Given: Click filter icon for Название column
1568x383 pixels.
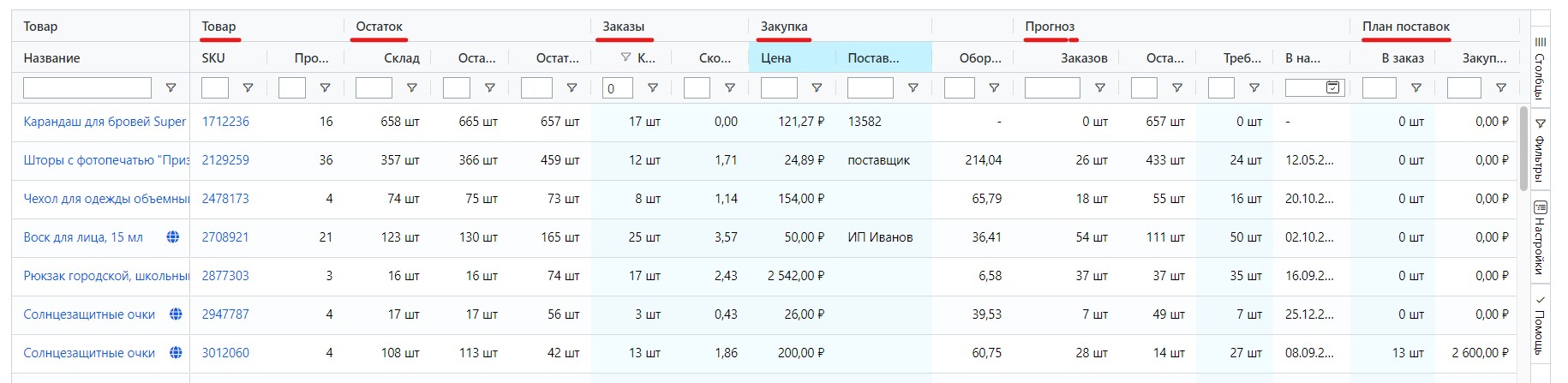Looking at the screenshot, I should [171, 88].
